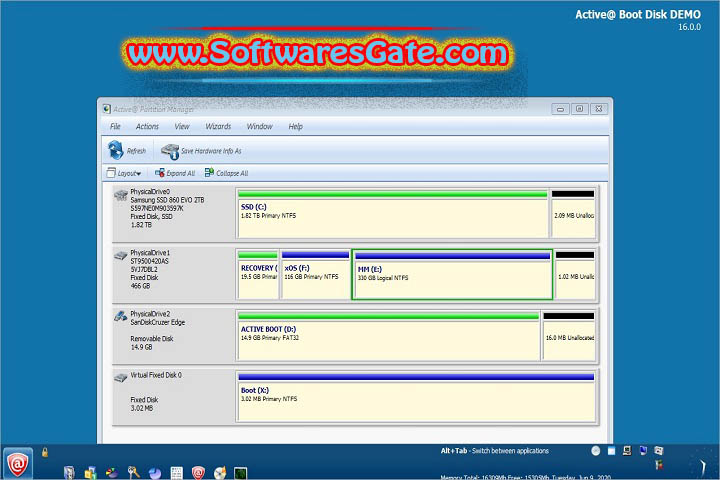Click 'SanDiskCruzer Edge' drive text
720x480 pixels.
pos(158,322)
